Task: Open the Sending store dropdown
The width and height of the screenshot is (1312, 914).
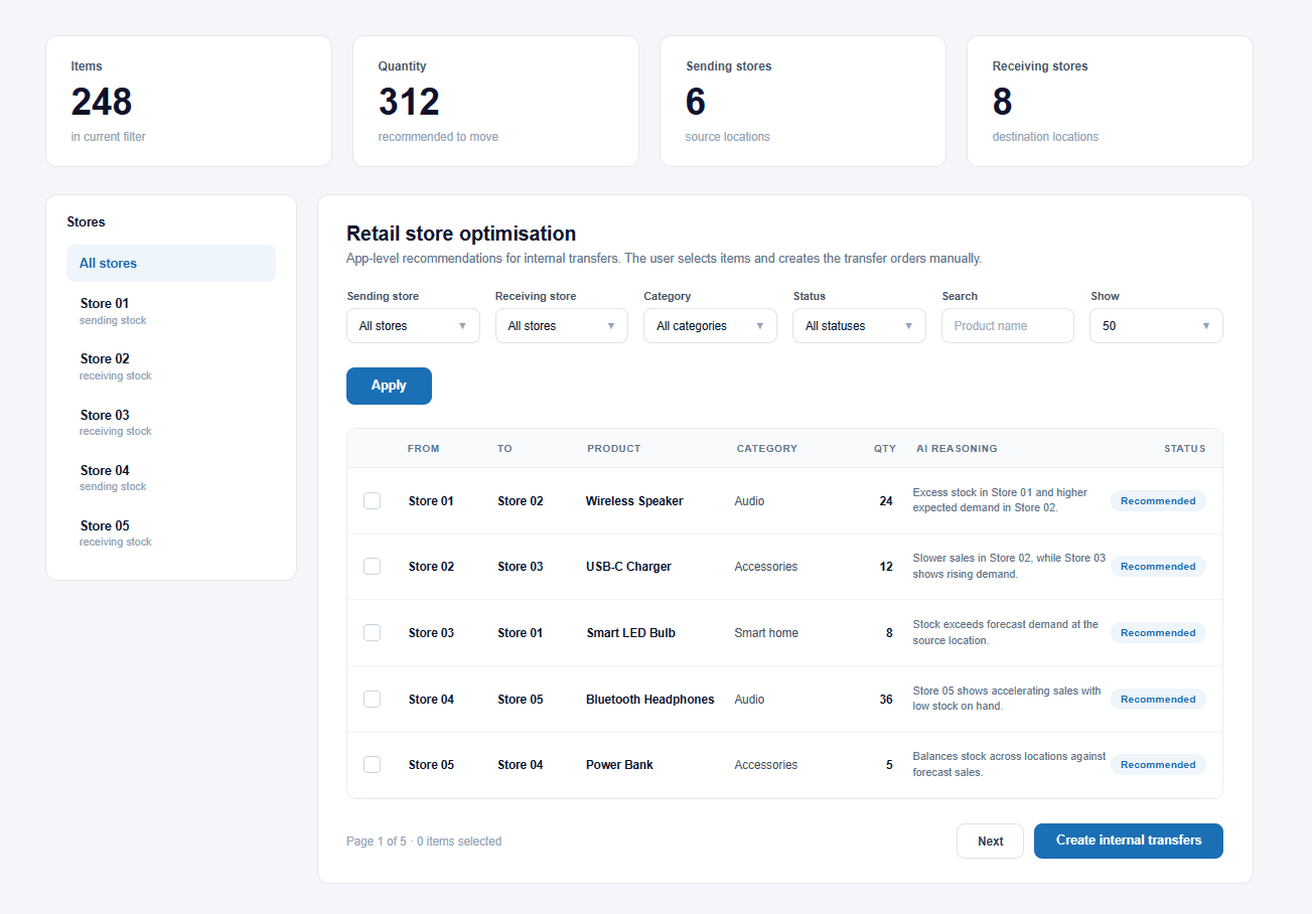Action: (413, 326)
